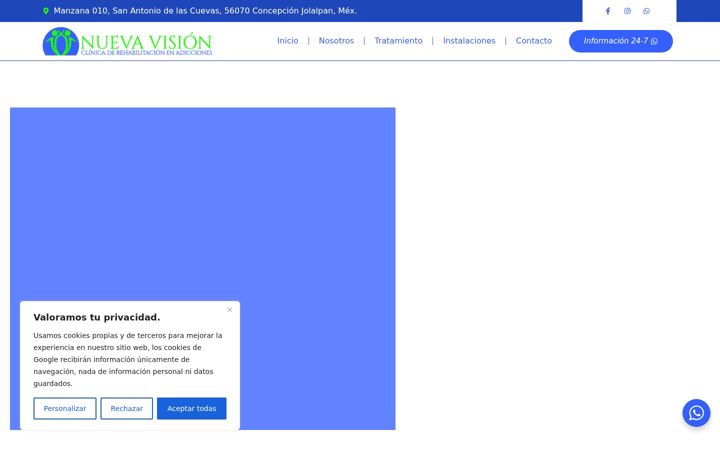Go to the Inicio menu item
This screenshot has width=720, height=450.
point(287,41)
